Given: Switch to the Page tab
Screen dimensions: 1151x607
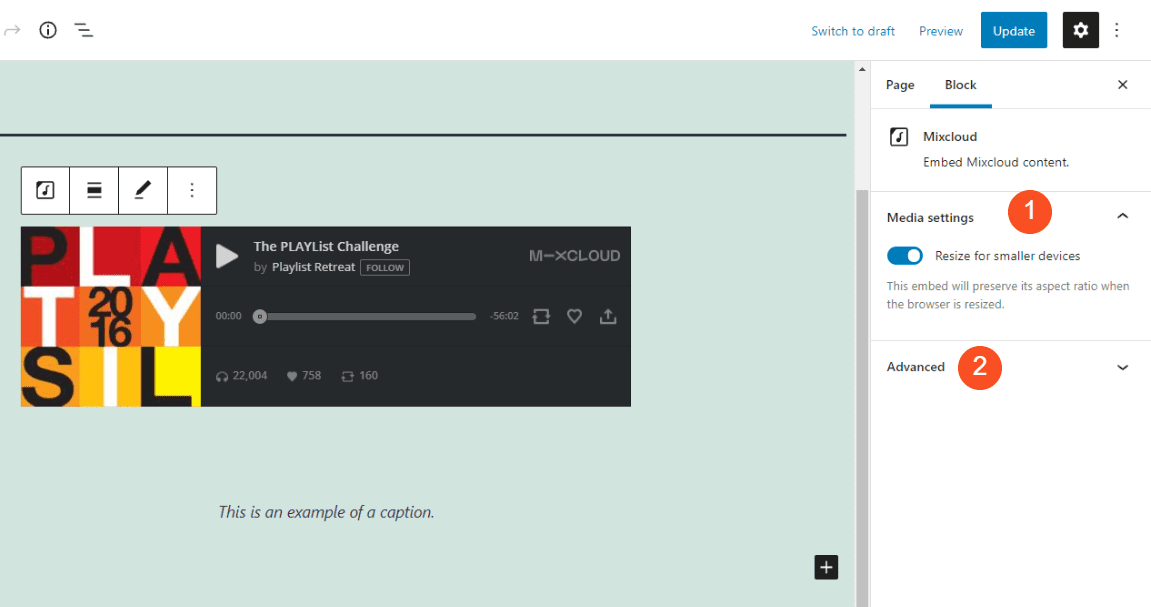Looking at the screenshot, I should 899,85.
